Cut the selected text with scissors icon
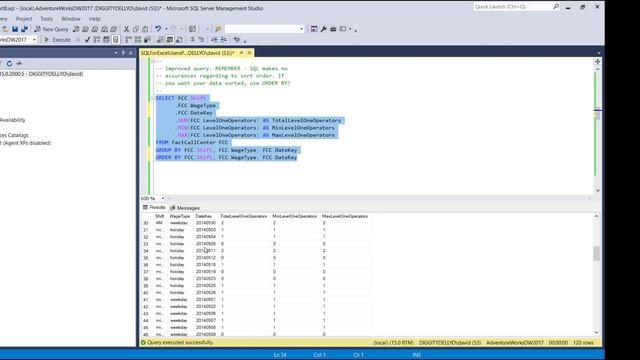The height and width of the screenshot is (360, 640). (x=127, y=29)
